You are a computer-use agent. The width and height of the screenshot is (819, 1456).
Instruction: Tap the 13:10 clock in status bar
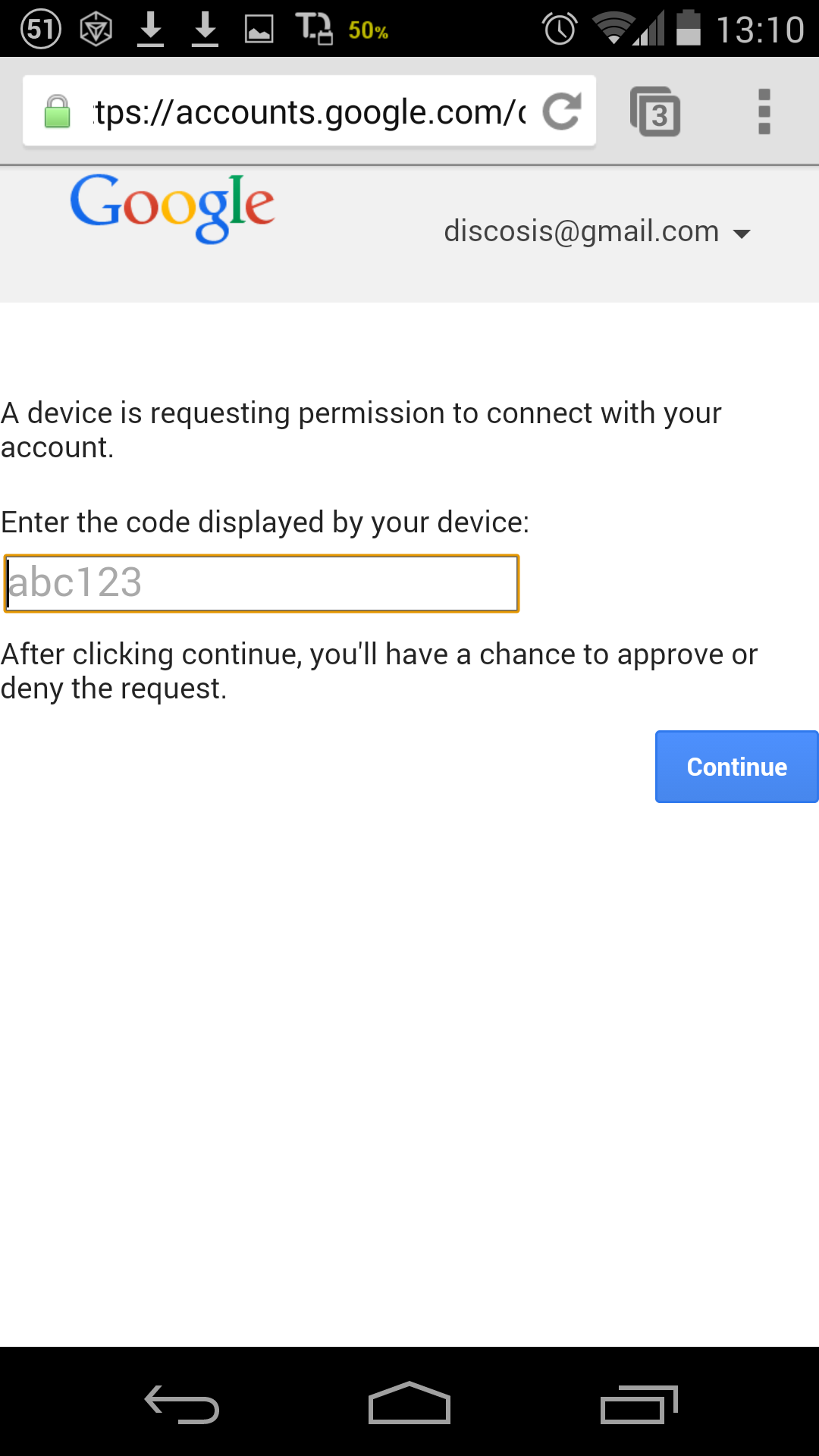pos(760,30)
